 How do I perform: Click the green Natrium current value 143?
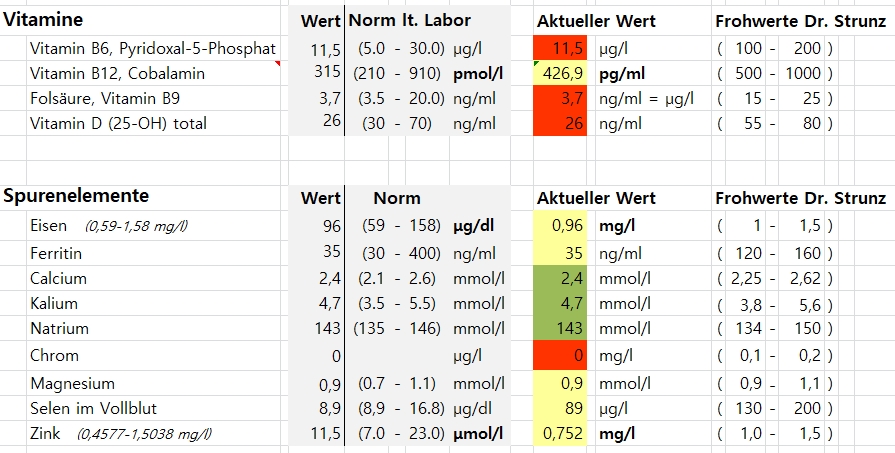[x=564, y=328]
